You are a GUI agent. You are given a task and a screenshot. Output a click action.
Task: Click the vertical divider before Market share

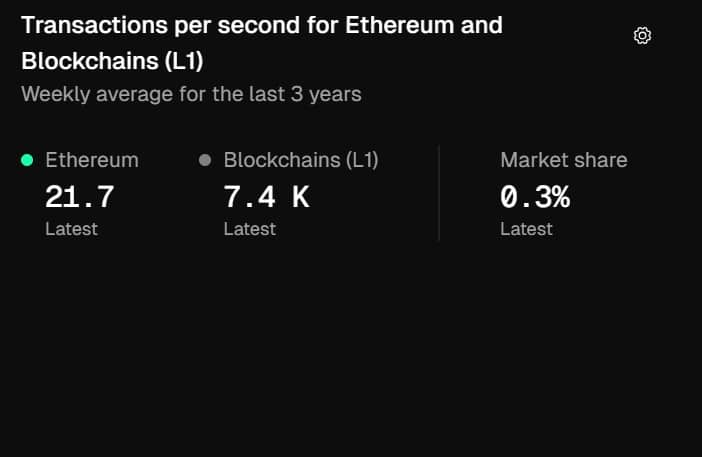[439, 193]
